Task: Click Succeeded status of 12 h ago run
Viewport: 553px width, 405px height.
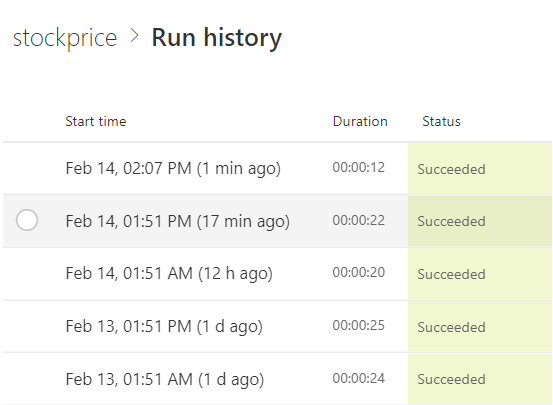Action: coord(451,274)
